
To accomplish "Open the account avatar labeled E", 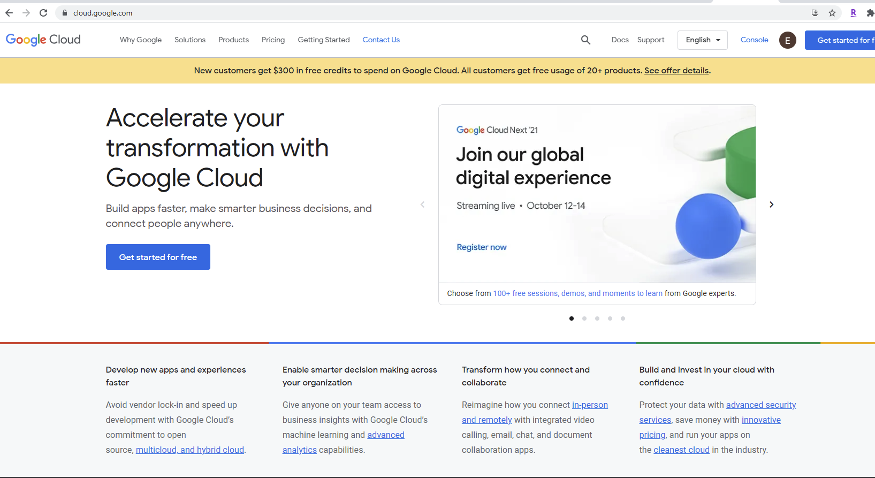I will coord(787,40).
